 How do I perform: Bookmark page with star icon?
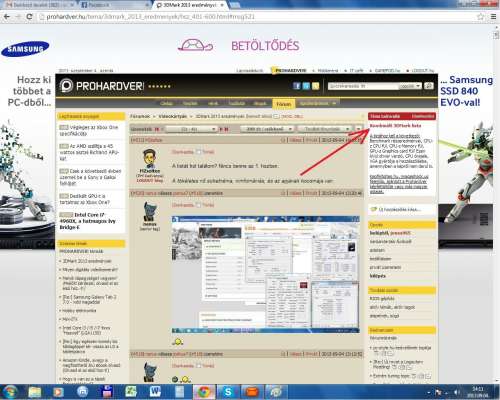480,16
